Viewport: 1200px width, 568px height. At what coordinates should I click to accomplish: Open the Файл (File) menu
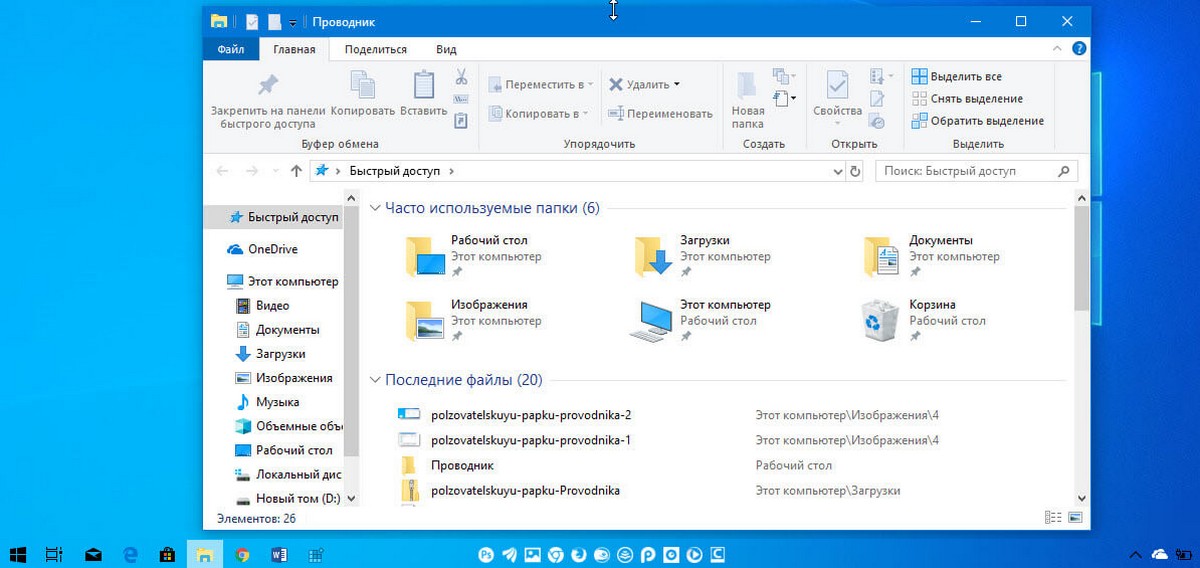[231, 49]
